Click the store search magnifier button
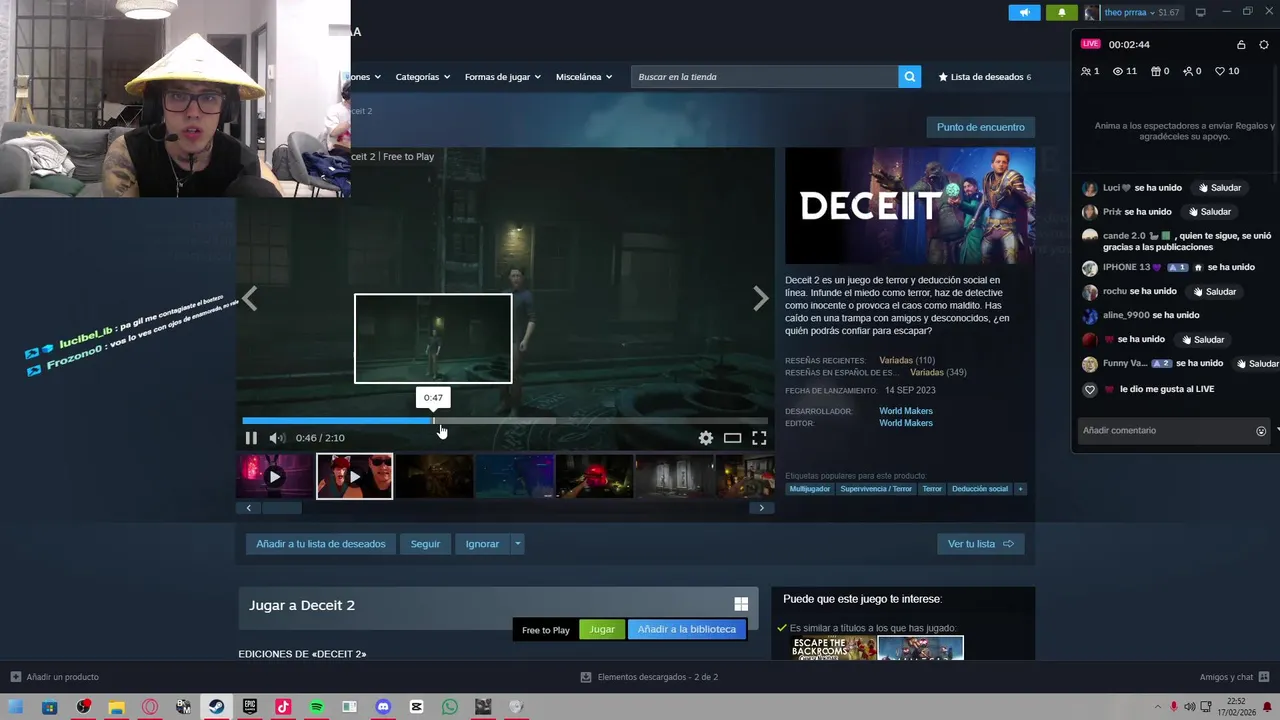The width and height of the screenshot is (1280, 720). (909, 77)
